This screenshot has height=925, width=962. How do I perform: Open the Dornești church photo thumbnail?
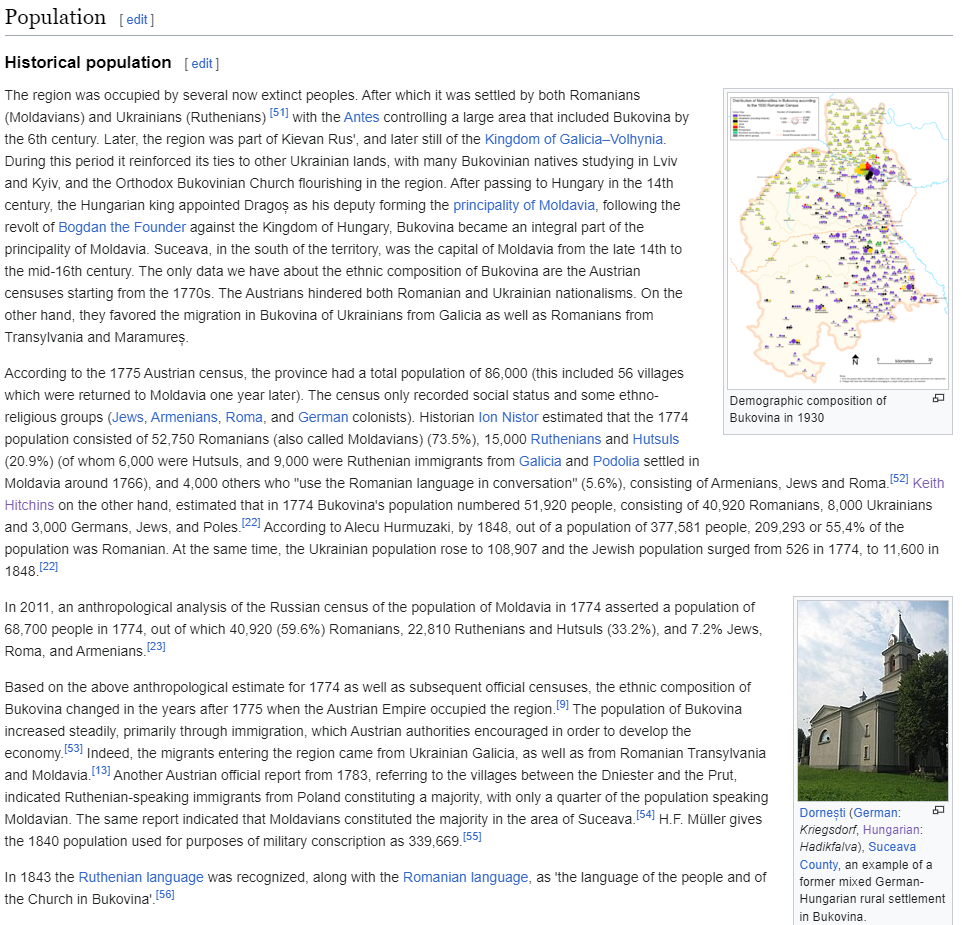pyautogui.click(x=872, y=700)
